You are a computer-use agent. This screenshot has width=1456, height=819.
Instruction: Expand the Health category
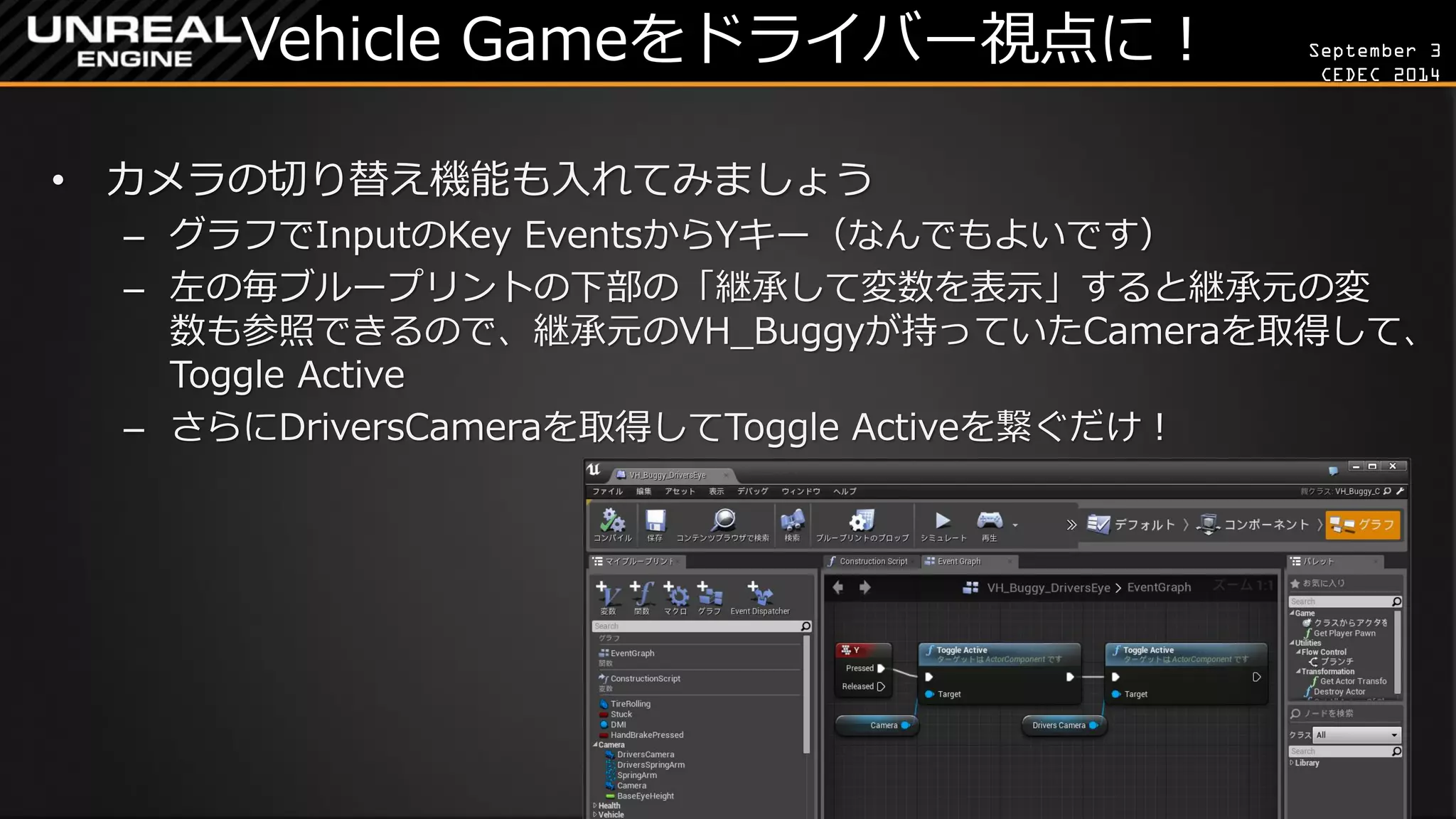pyautogui.click(x=595, y=805)
